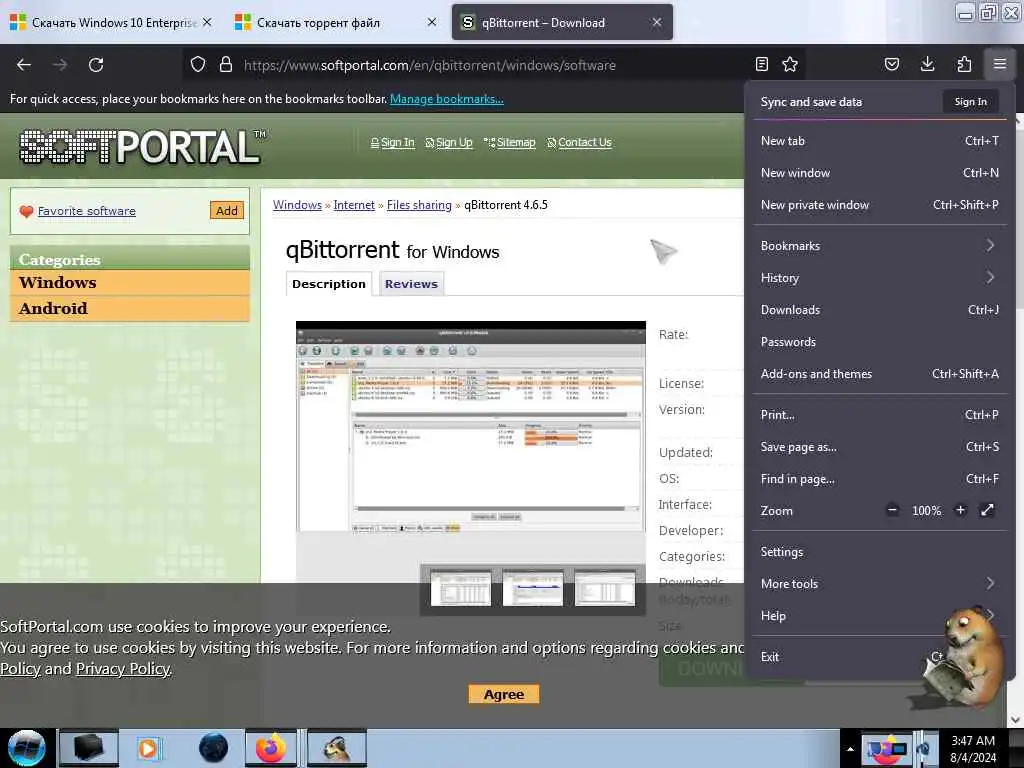Open Passwords from the menu
This screenshot has height=768, width=1024.
879,342
